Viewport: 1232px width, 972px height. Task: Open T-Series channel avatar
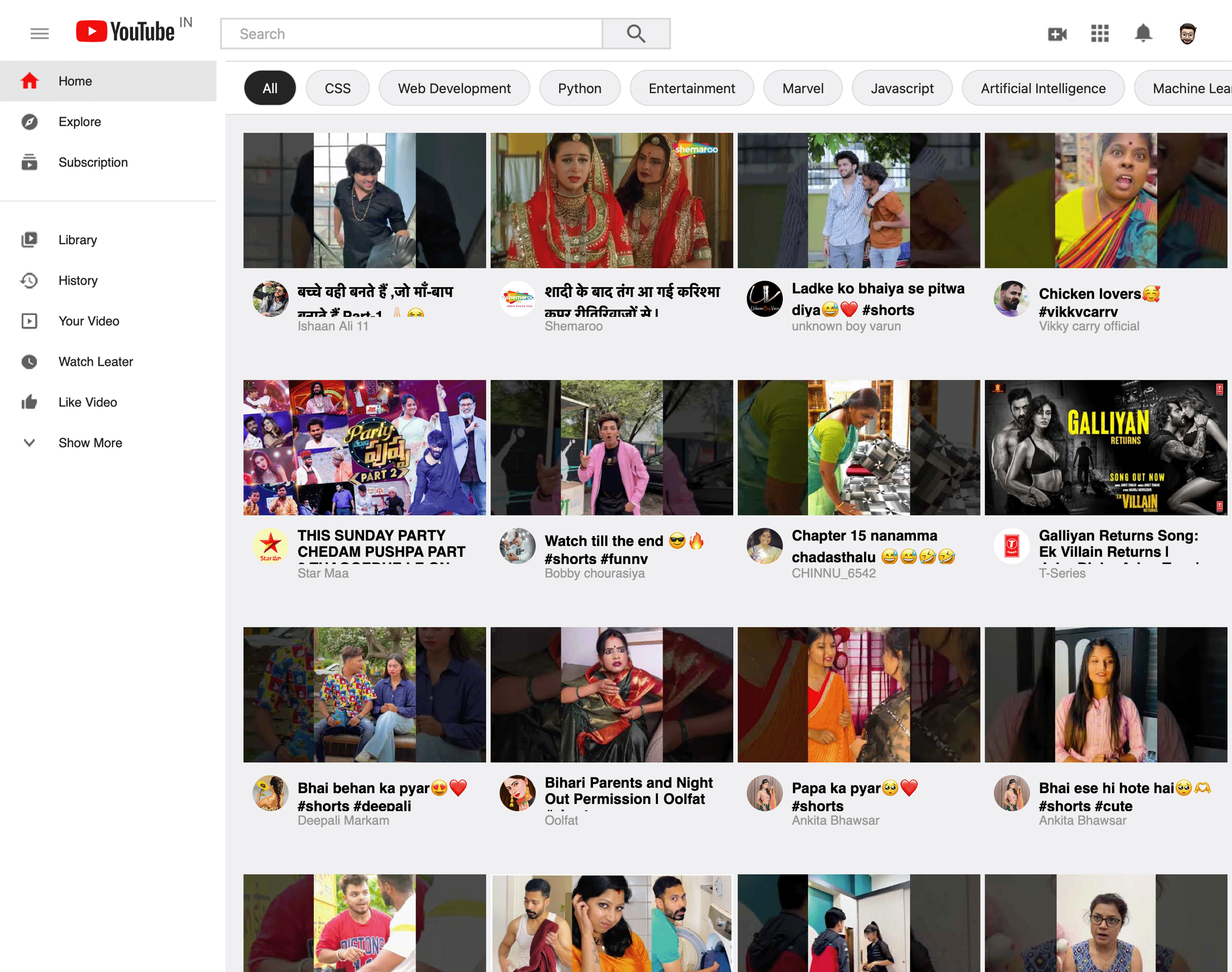tap(1012, 546)
